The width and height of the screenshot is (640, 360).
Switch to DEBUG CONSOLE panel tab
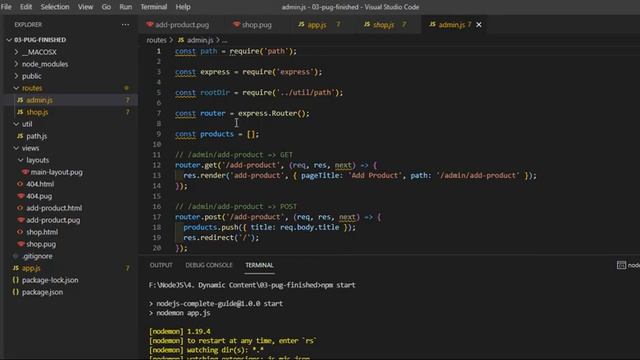(209, 265)
